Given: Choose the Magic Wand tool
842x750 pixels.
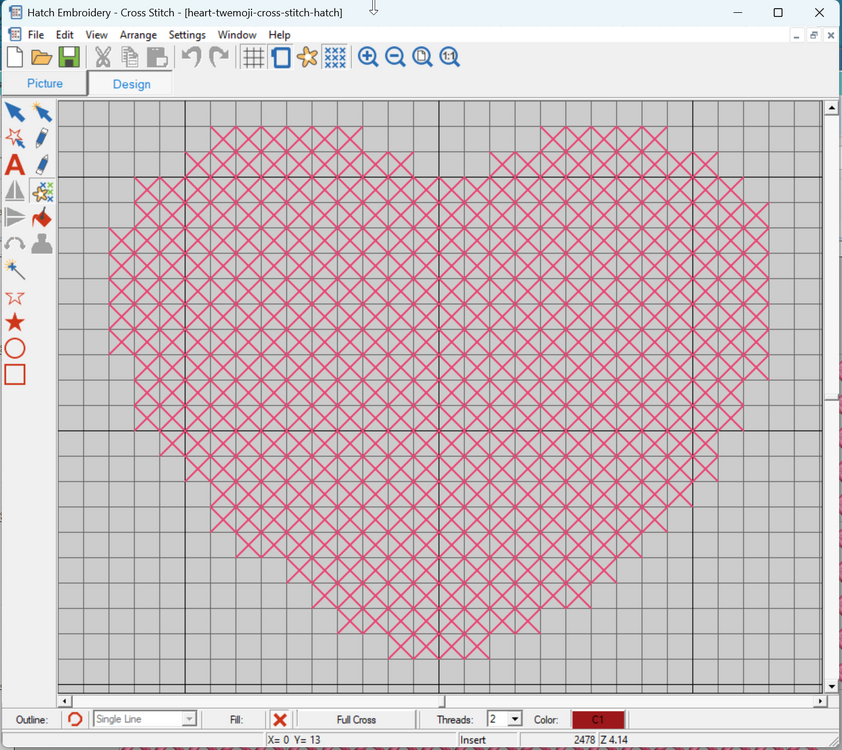Looking at the screenshot, I should 14,268.
